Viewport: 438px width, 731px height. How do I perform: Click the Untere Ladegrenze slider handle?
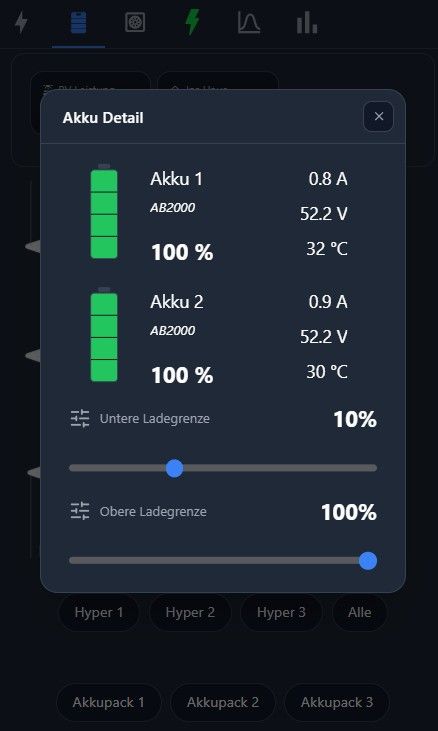click(175, 468)
